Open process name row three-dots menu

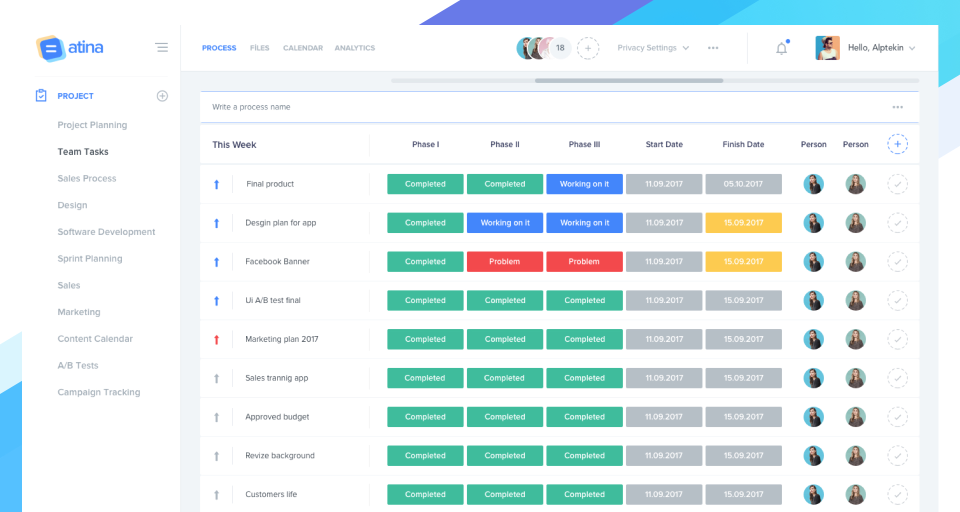click(898, 107)
